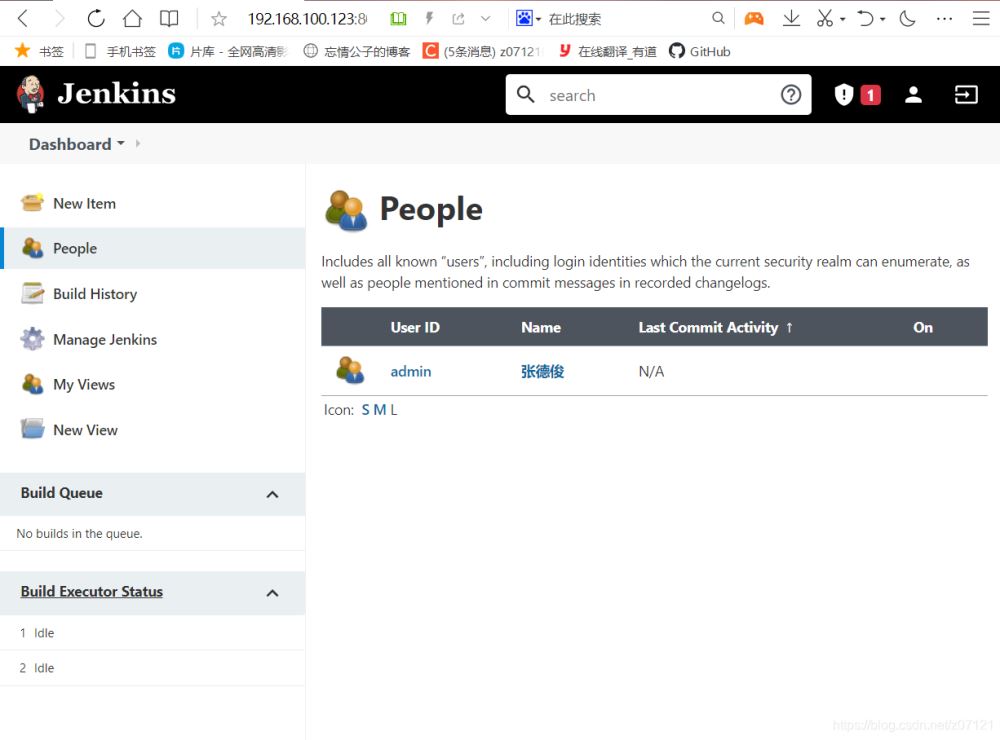The image size is (1000, 740).
Task: Click the browser forward arrow
Action: [x=59, y=18]
